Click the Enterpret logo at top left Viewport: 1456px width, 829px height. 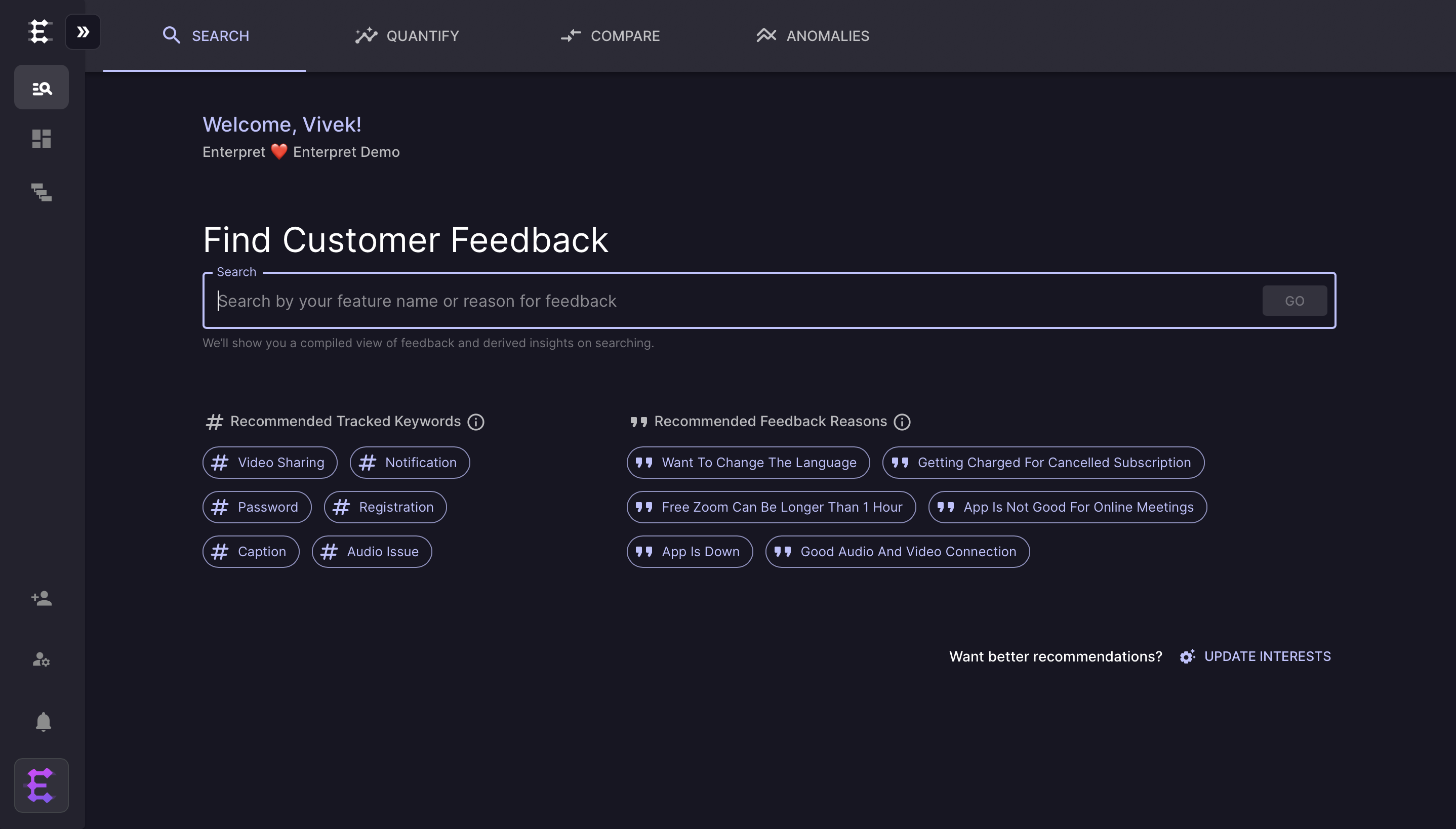click(x=40, y=31)
